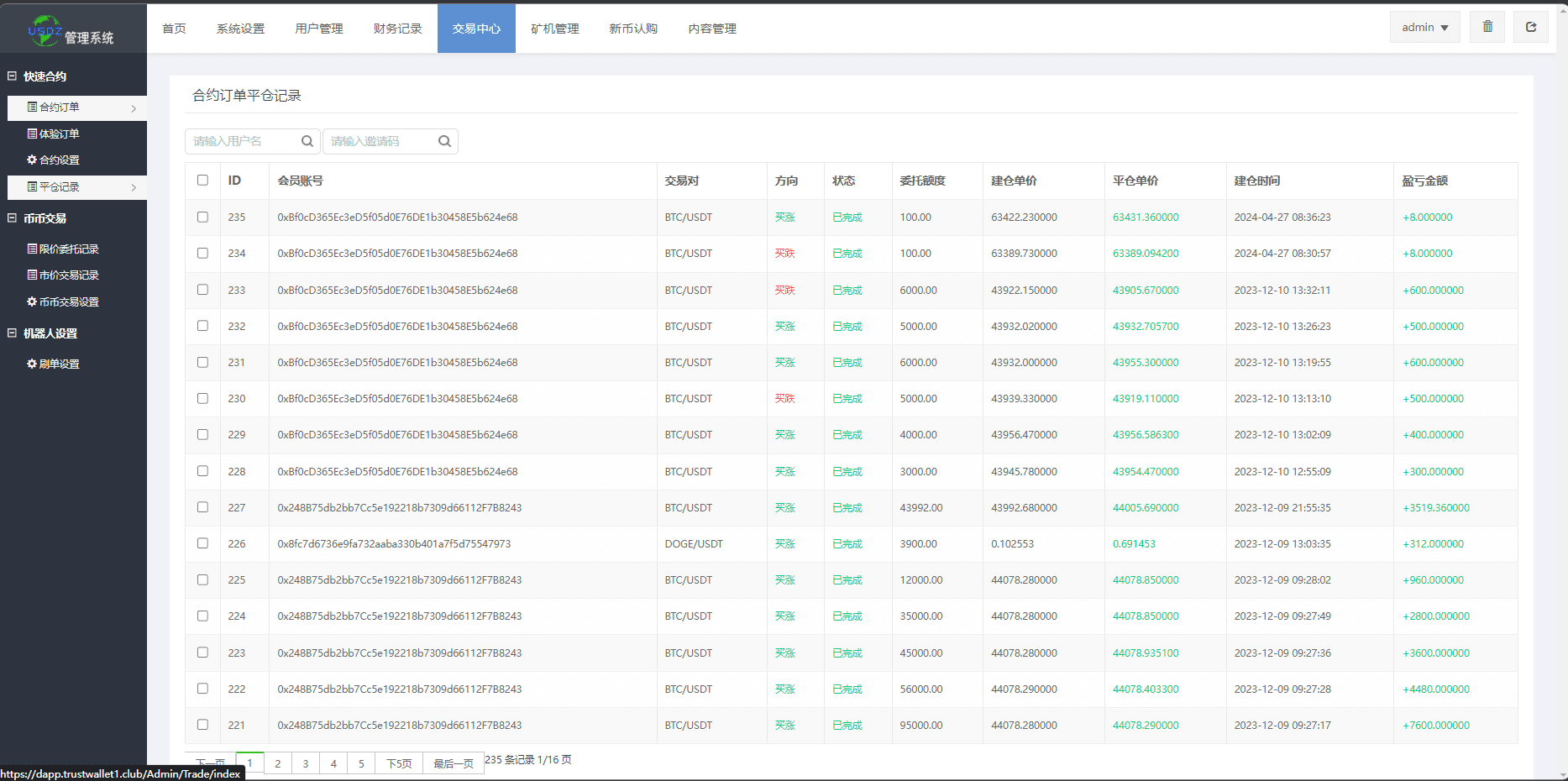Click the 最后一页 pagination button
Screen dimensions: 1568x781
[453, 763]
